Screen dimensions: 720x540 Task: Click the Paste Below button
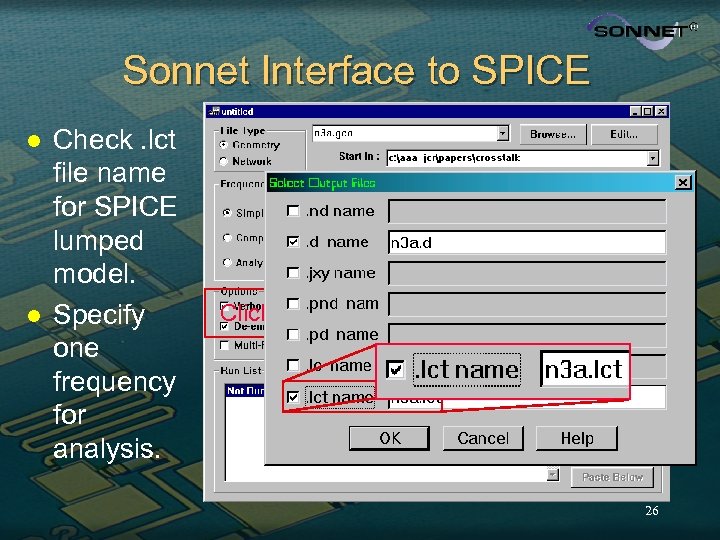[x=612, y=478]
